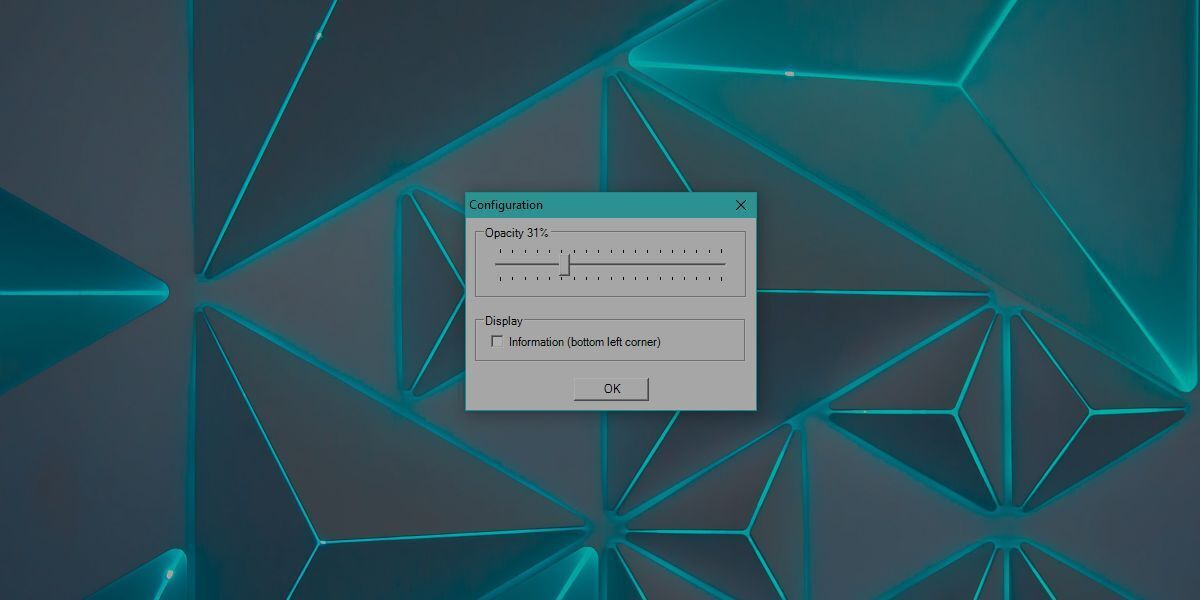The height and width of the screenshot is (600, 1200).
Task: Close the Configuration dialog
Action: pyautogui.click(x=741, y=205)
